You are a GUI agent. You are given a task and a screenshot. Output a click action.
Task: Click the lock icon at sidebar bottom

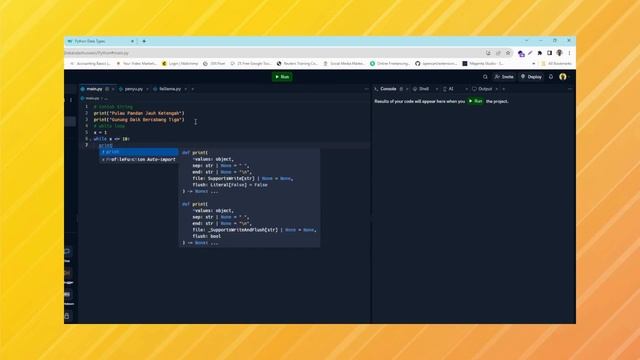point(67,316)
